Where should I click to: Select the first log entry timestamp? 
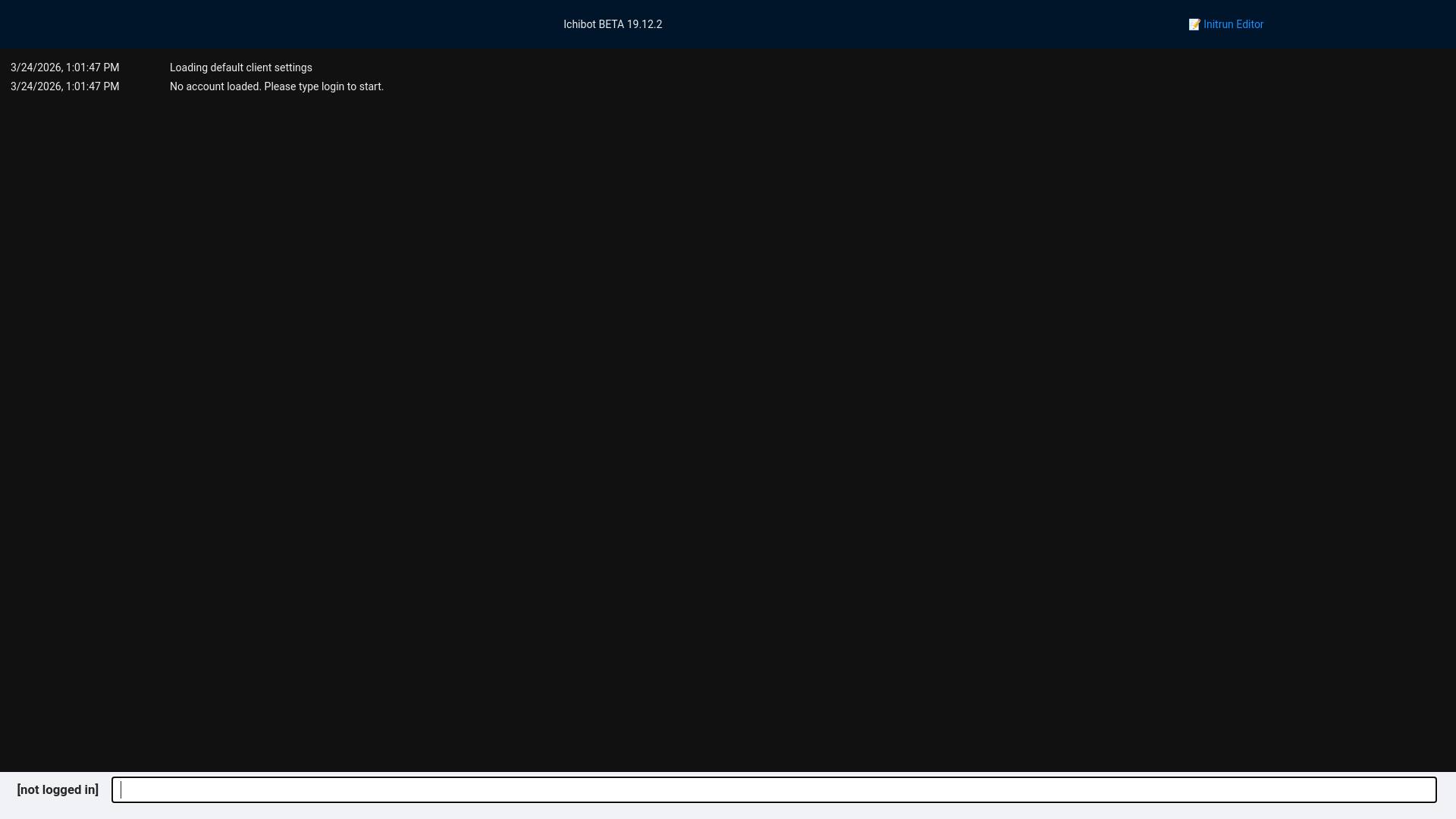[x=64, y=67]
